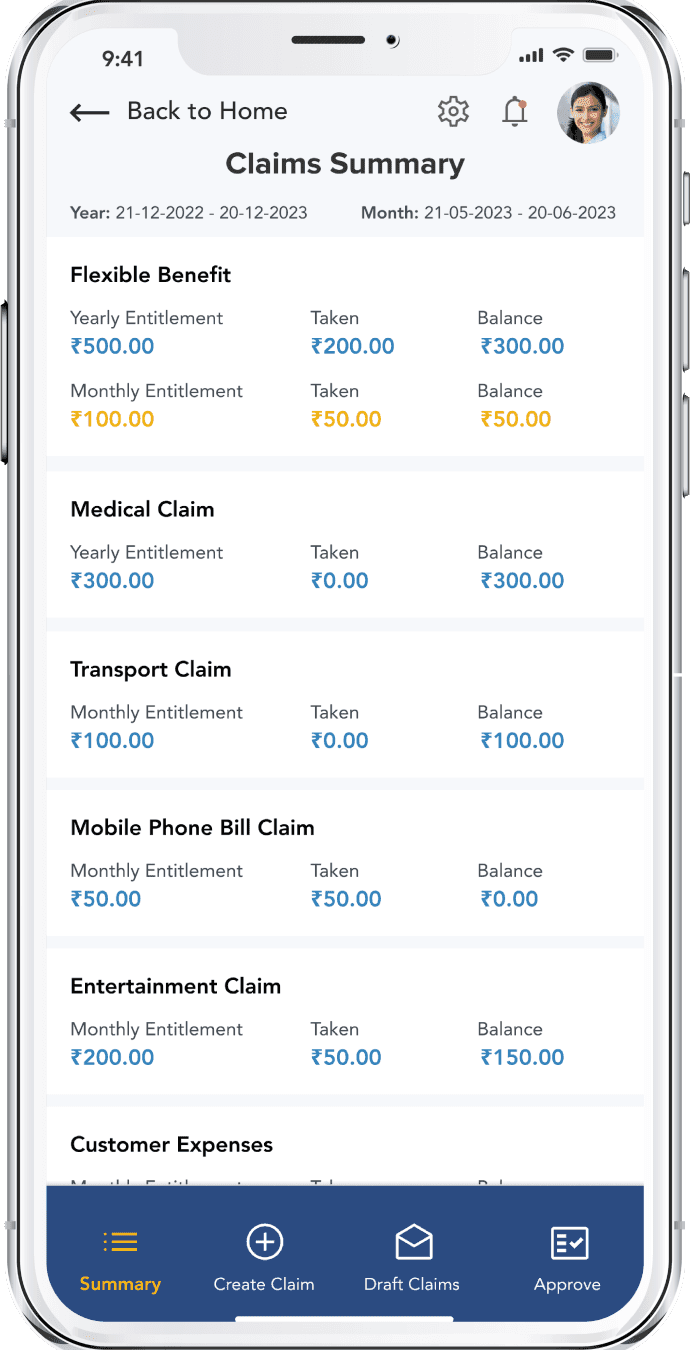Tap the yearly entitlement amount of 500.00
This screenshot has width=690, height=1350.
[x=111, y=345]
